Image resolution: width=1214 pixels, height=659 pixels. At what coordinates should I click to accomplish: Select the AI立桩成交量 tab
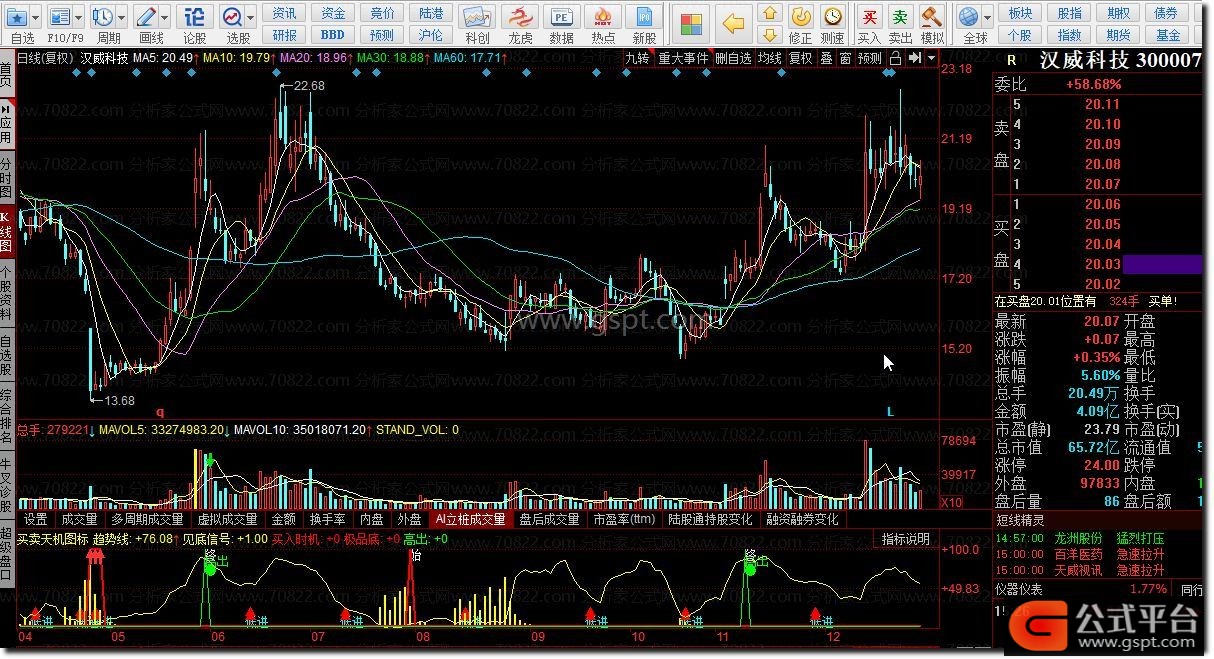click(470, 520)
